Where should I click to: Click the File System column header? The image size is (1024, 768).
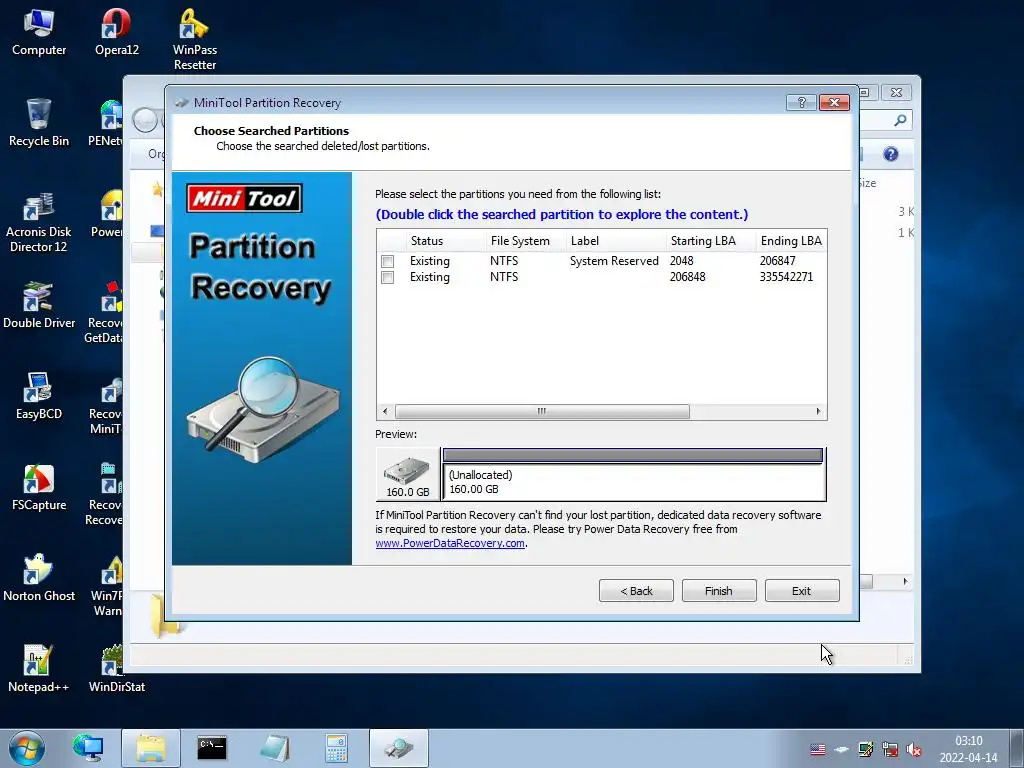click(526, 241)
